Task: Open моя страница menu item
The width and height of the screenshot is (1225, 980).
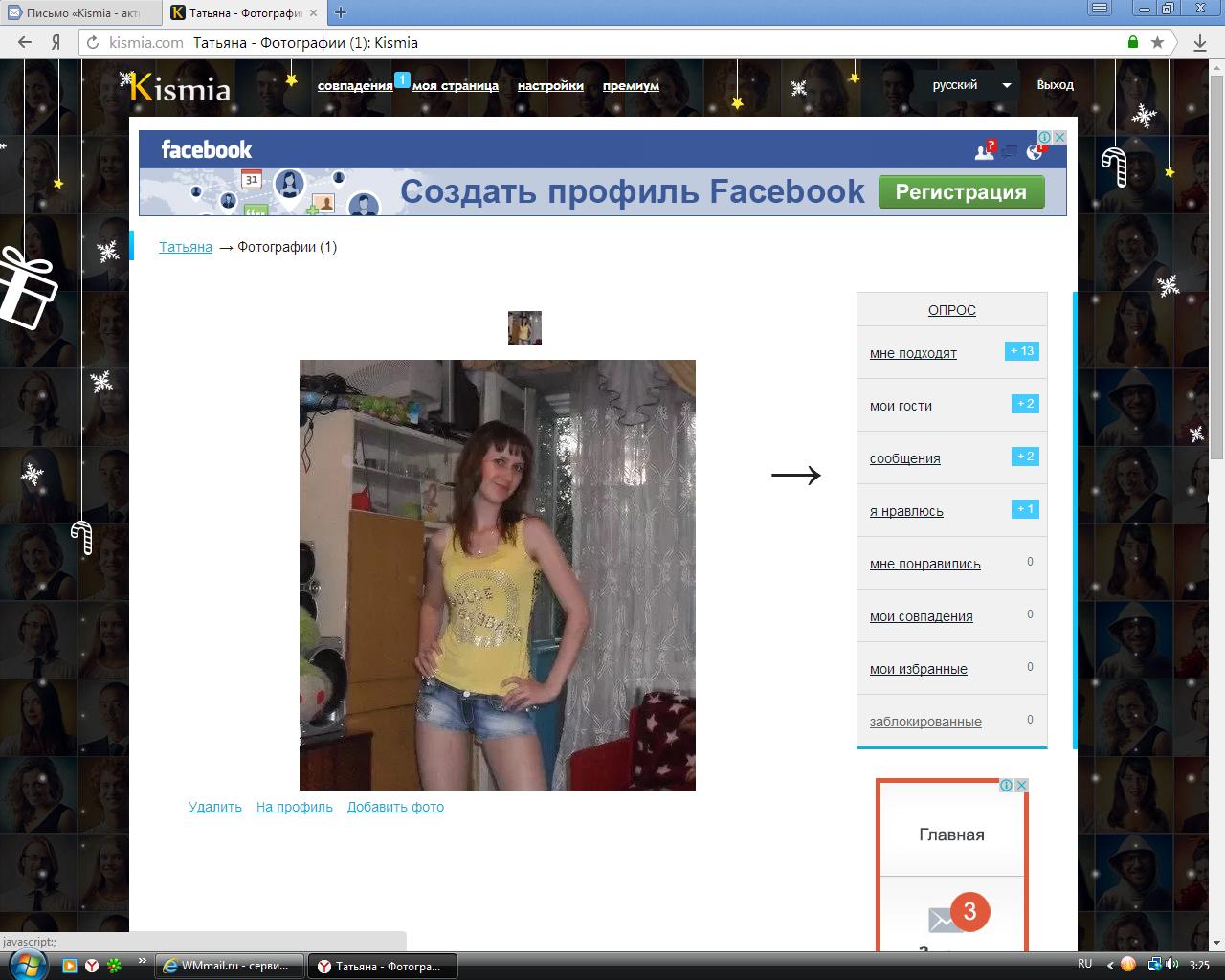Action: [456, 85]
